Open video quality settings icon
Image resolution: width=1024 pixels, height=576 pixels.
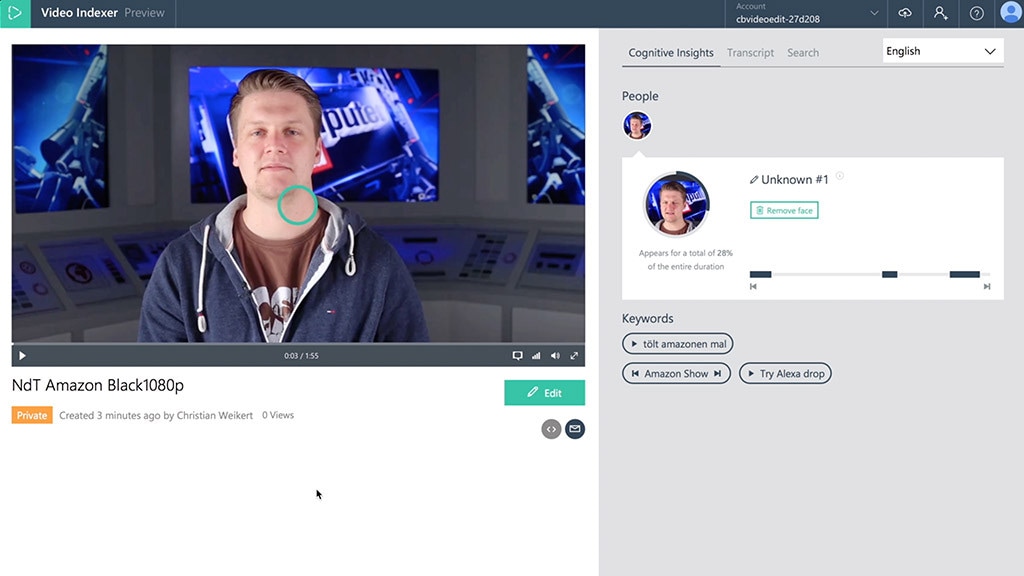click(x=536, y=356)
